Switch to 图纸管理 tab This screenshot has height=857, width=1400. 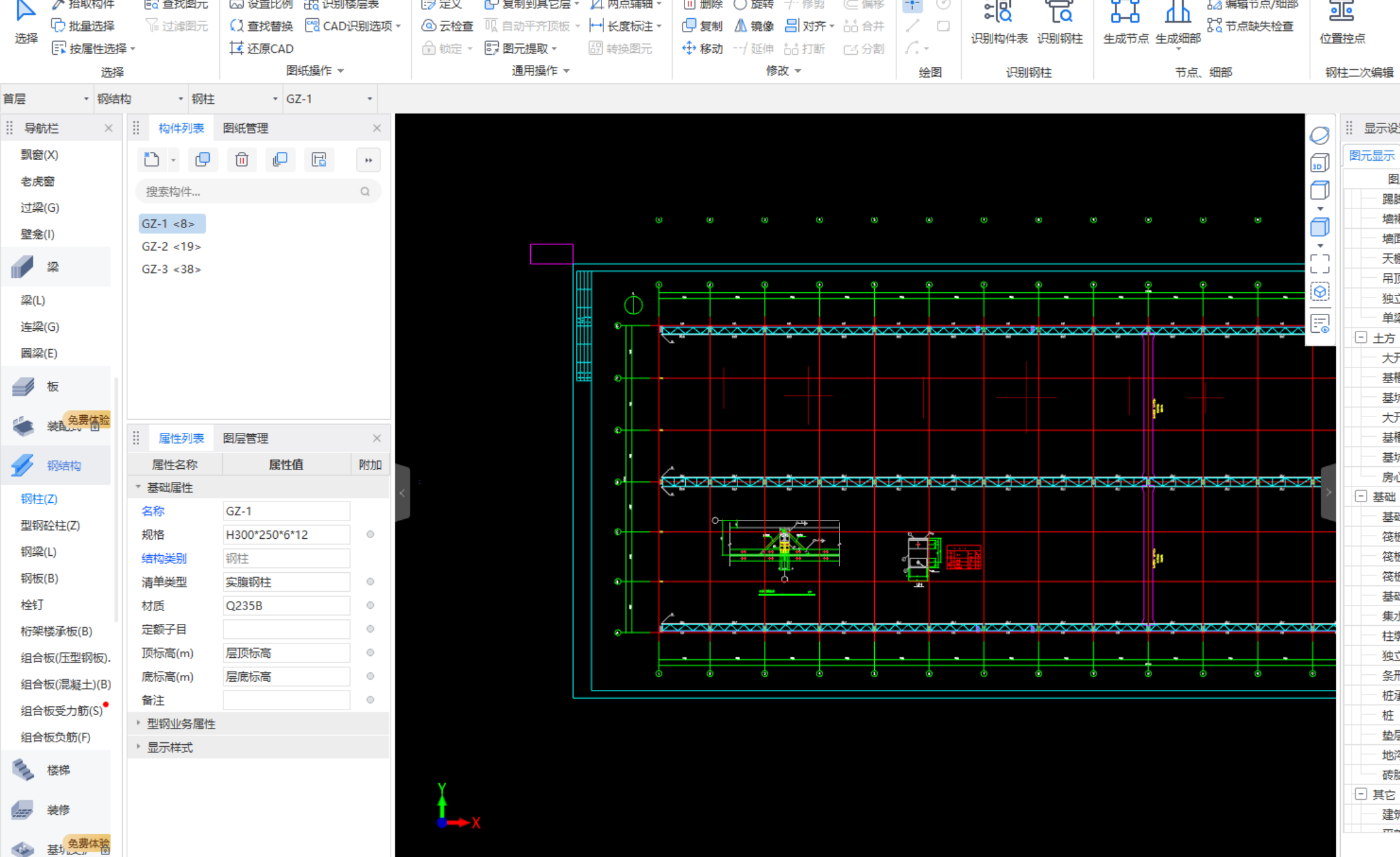pyautogui.click(x=246, y=128)
